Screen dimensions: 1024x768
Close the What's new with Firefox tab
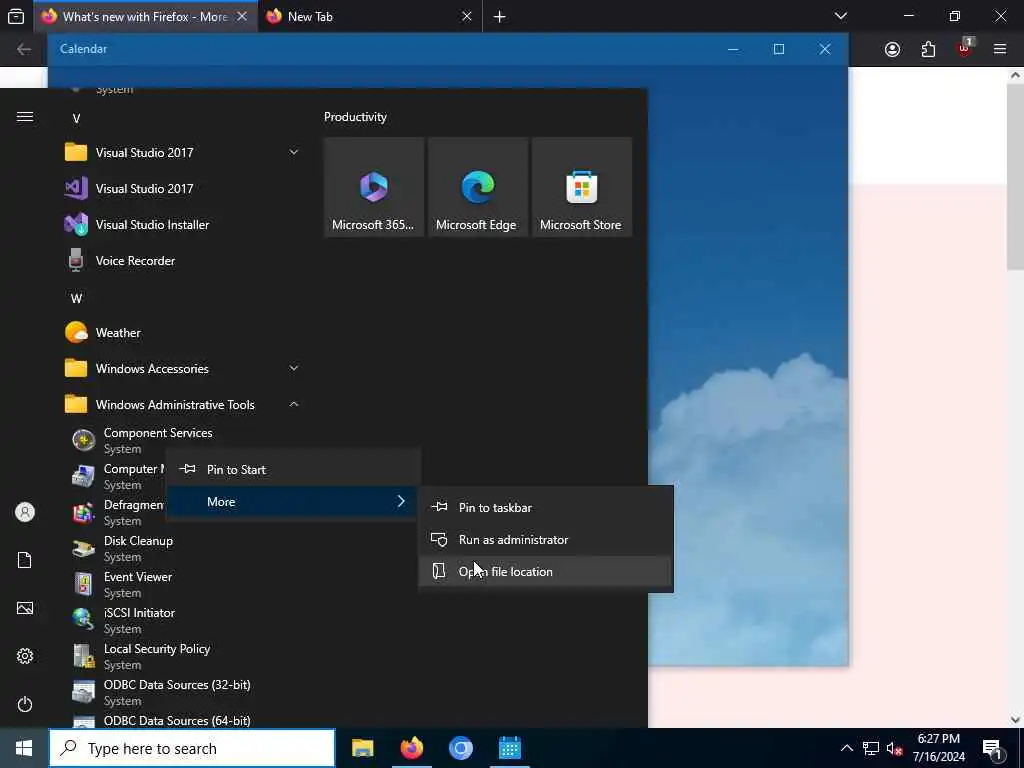[242, 17]
